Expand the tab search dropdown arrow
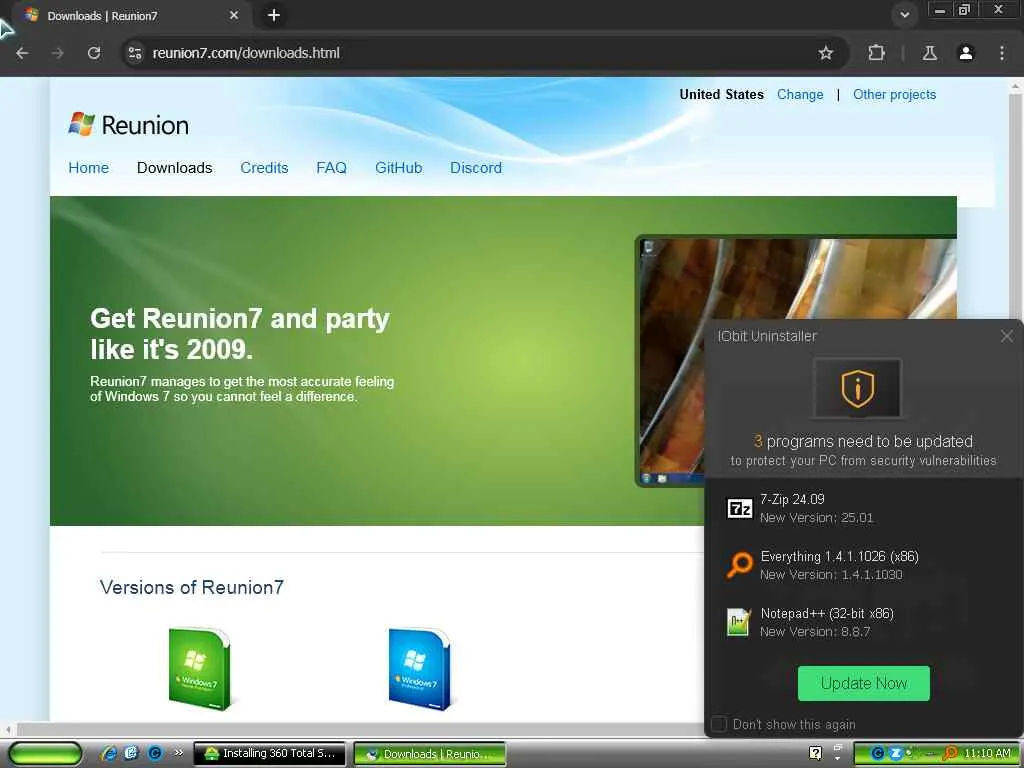 (904, 15)
